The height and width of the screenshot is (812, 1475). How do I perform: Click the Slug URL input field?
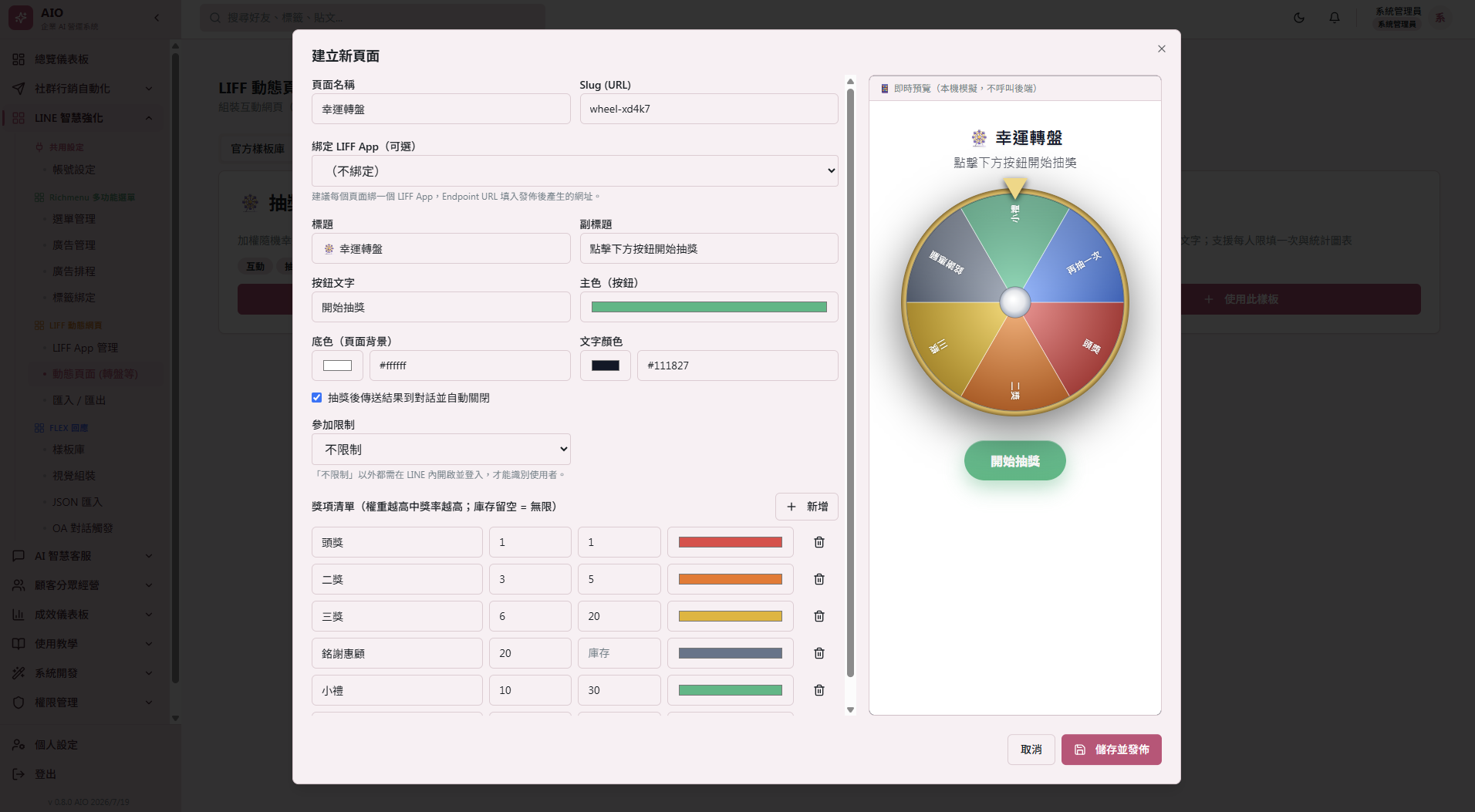tap(709, 109)
